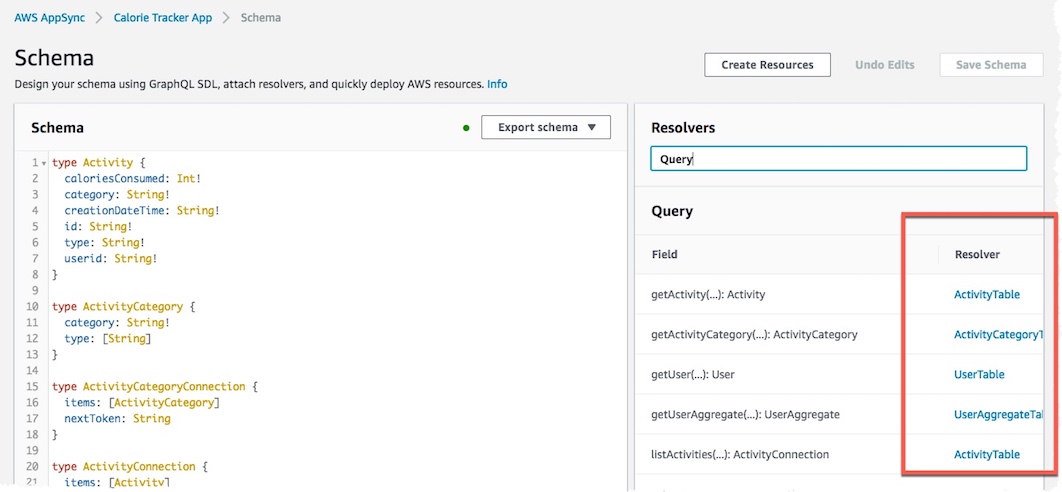Collapse the type Activity fold arrow on line 1
This screenshot has width=1062, height=492.
click(44, 163)
